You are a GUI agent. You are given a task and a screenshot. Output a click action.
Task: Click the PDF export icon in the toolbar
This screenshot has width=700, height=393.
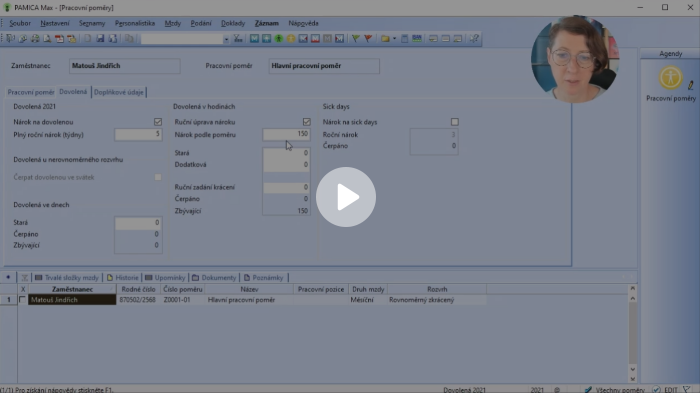pyautogui.click(x=59, y=39)
